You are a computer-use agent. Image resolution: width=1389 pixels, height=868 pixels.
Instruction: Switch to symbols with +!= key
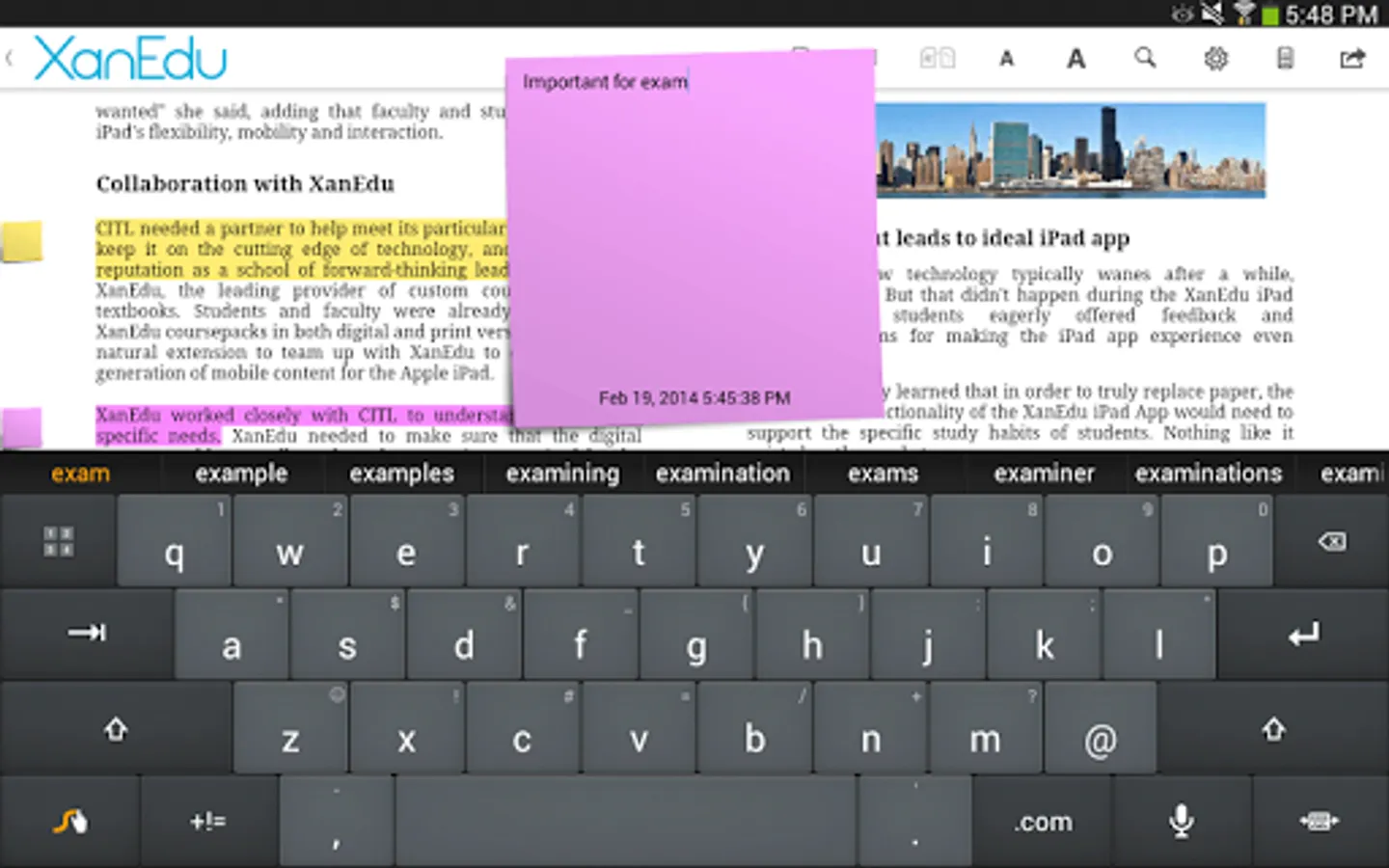click(x=208, y=821)
